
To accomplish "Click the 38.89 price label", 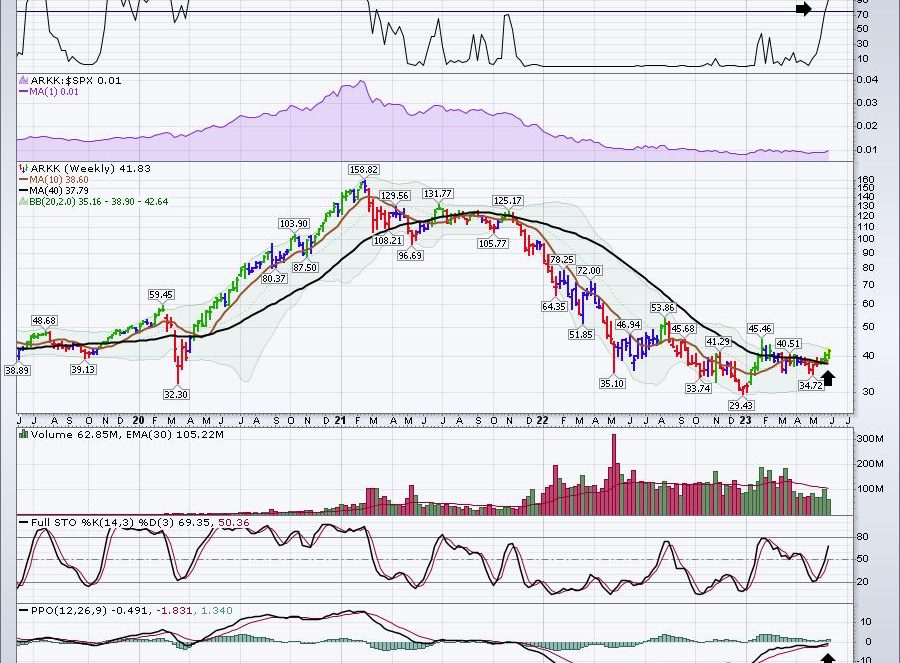I will (17, 371).
